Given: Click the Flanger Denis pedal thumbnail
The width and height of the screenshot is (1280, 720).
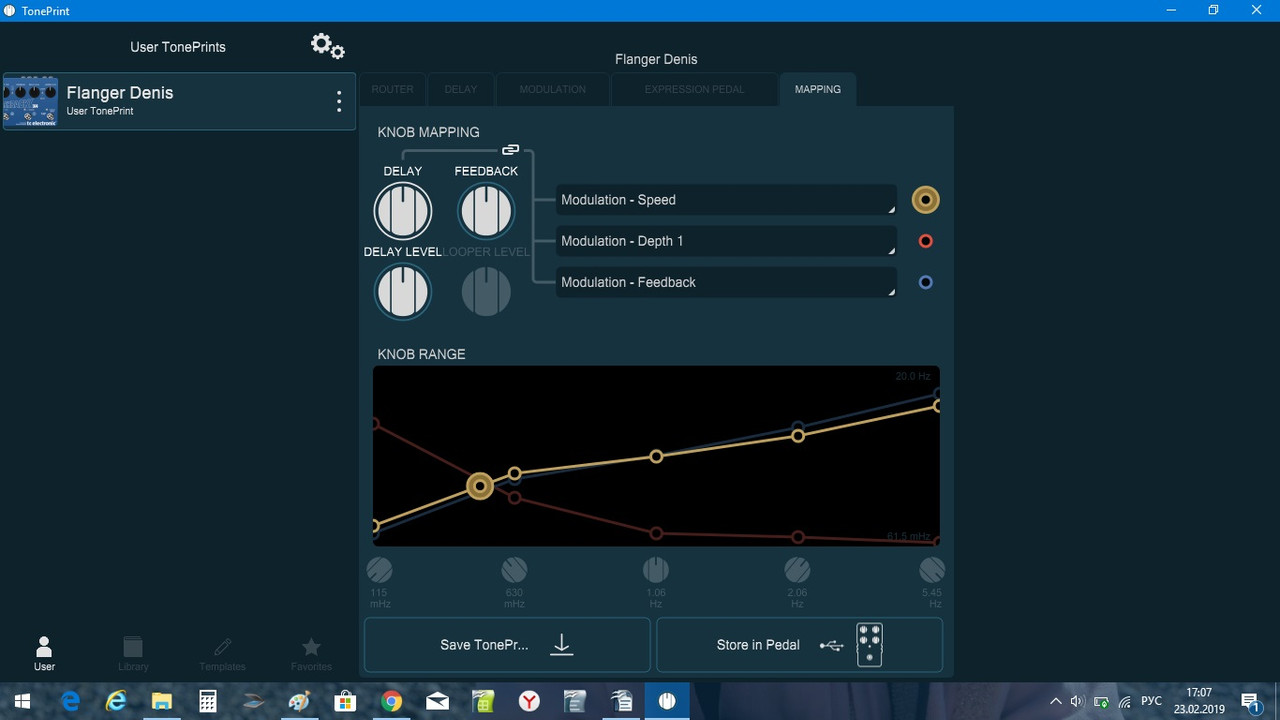Looking at the screenshot, I should [30, 101].
